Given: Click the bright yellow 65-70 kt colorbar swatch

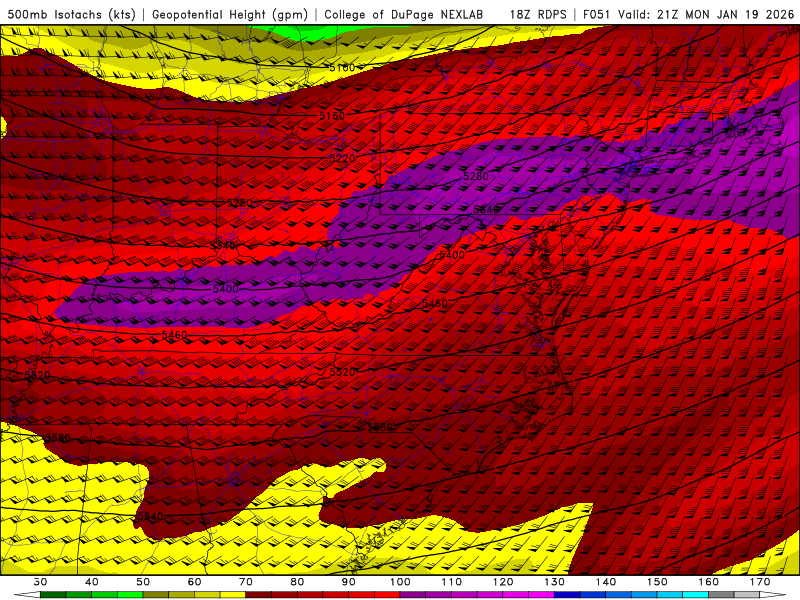Looking at the screenshot, I should pos(233,595).
